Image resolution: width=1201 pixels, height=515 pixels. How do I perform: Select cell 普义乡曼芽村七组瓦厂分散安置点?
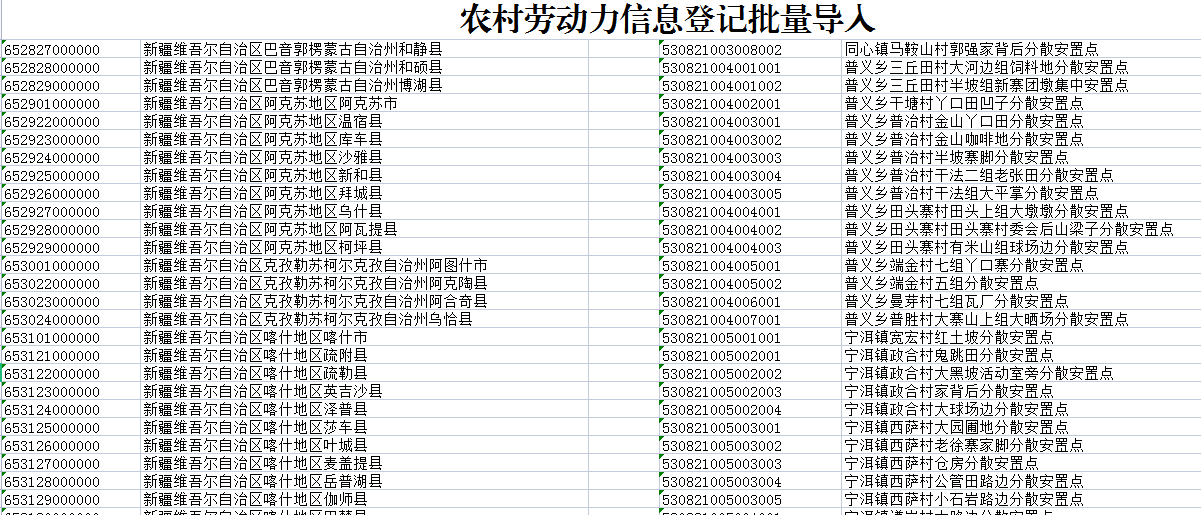[1021, 302]
